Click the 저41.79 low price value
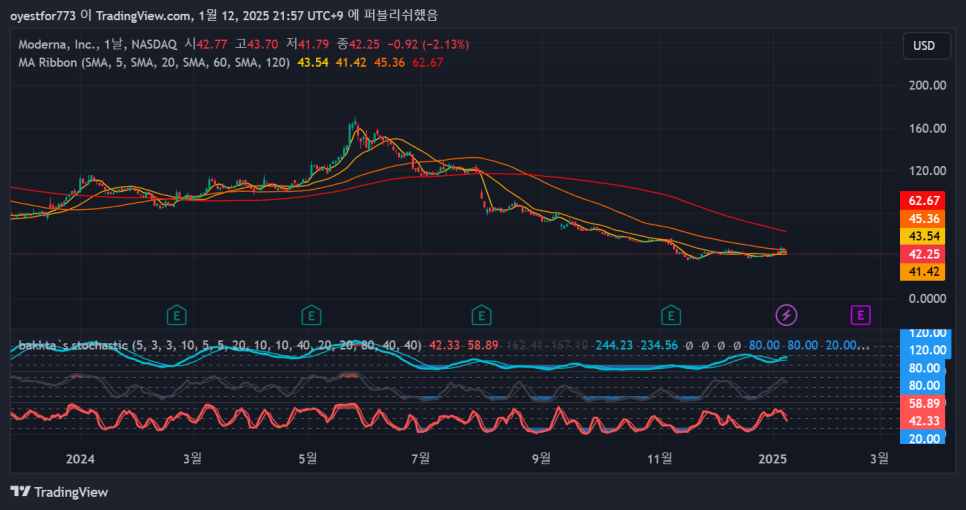The width and height of the screenshot is (966, 510). 308,44
